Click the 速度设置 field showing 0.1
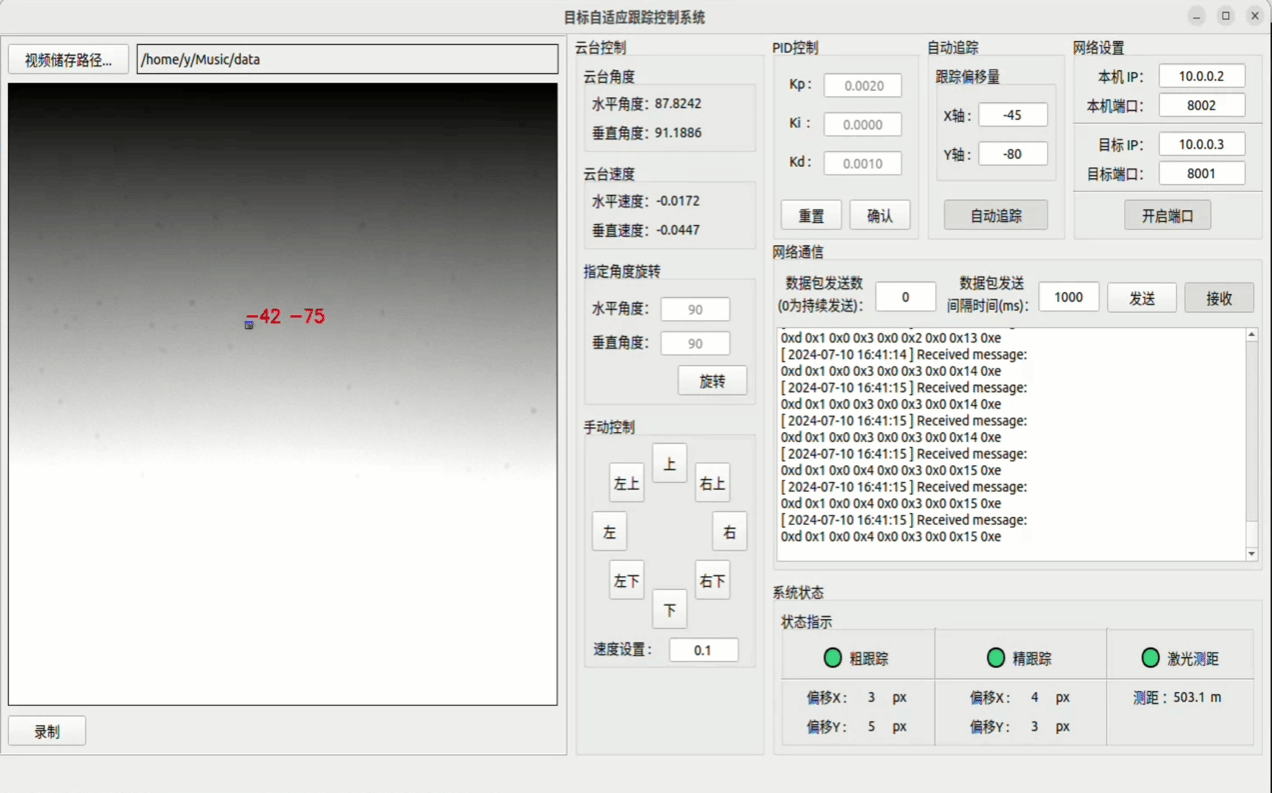 click(704, 650)
